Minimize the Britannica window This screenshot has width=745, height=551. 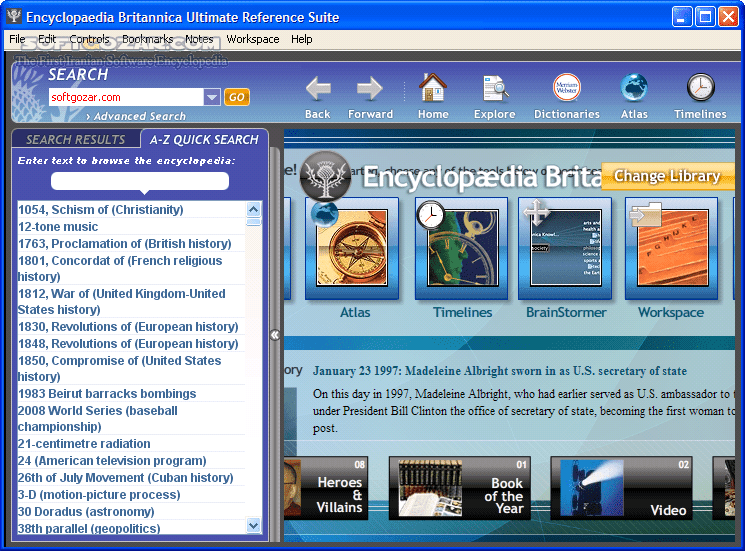681,17
